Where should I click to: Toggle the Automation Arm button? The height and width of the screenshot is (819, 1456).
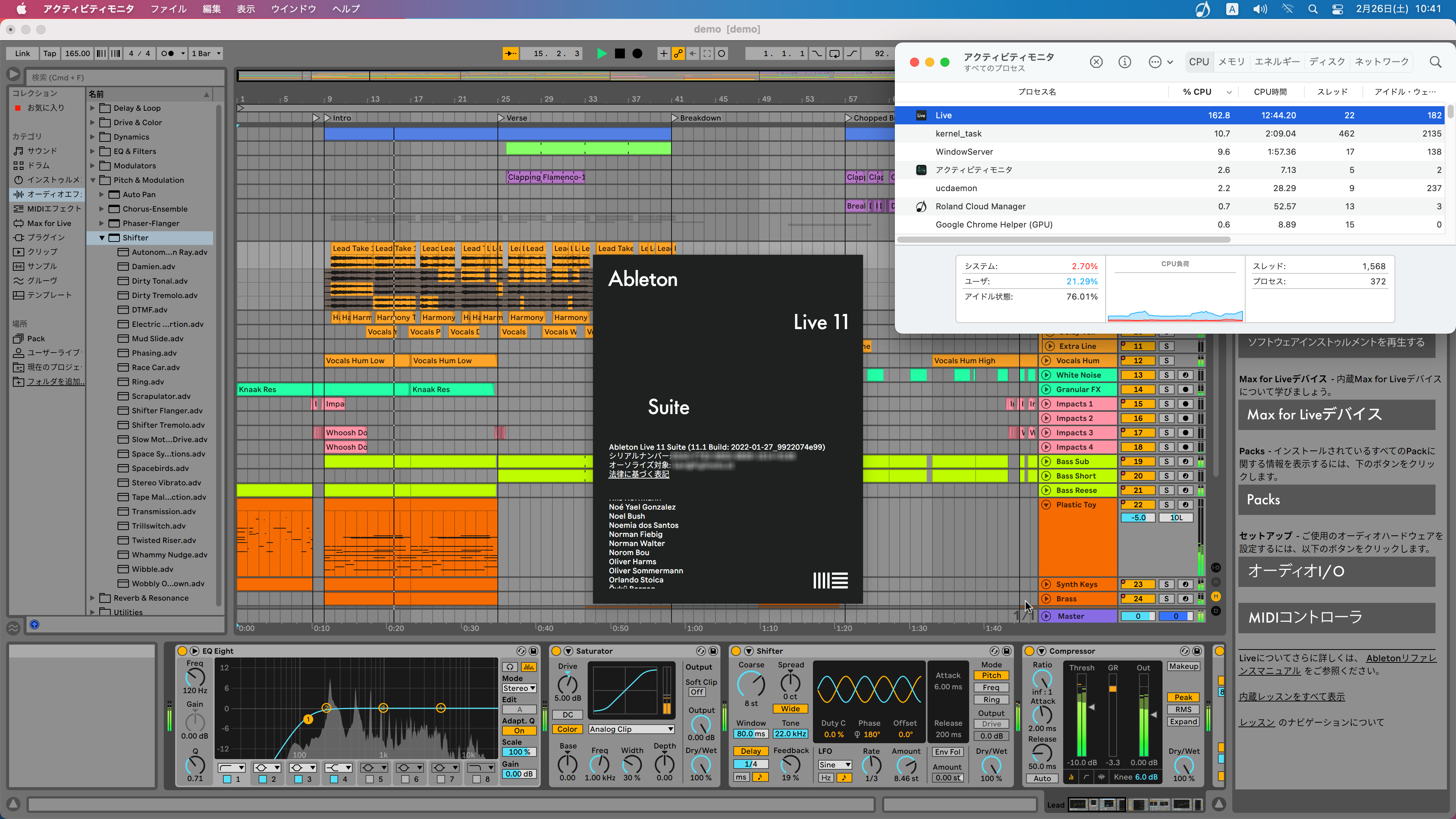point(678,54)
